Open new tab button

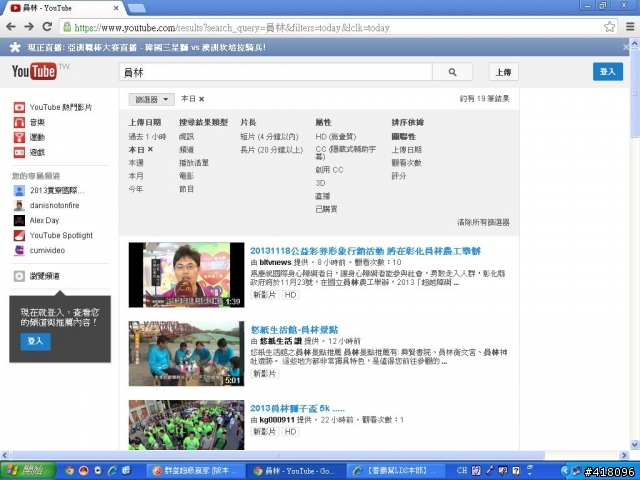tap(136, 8)
